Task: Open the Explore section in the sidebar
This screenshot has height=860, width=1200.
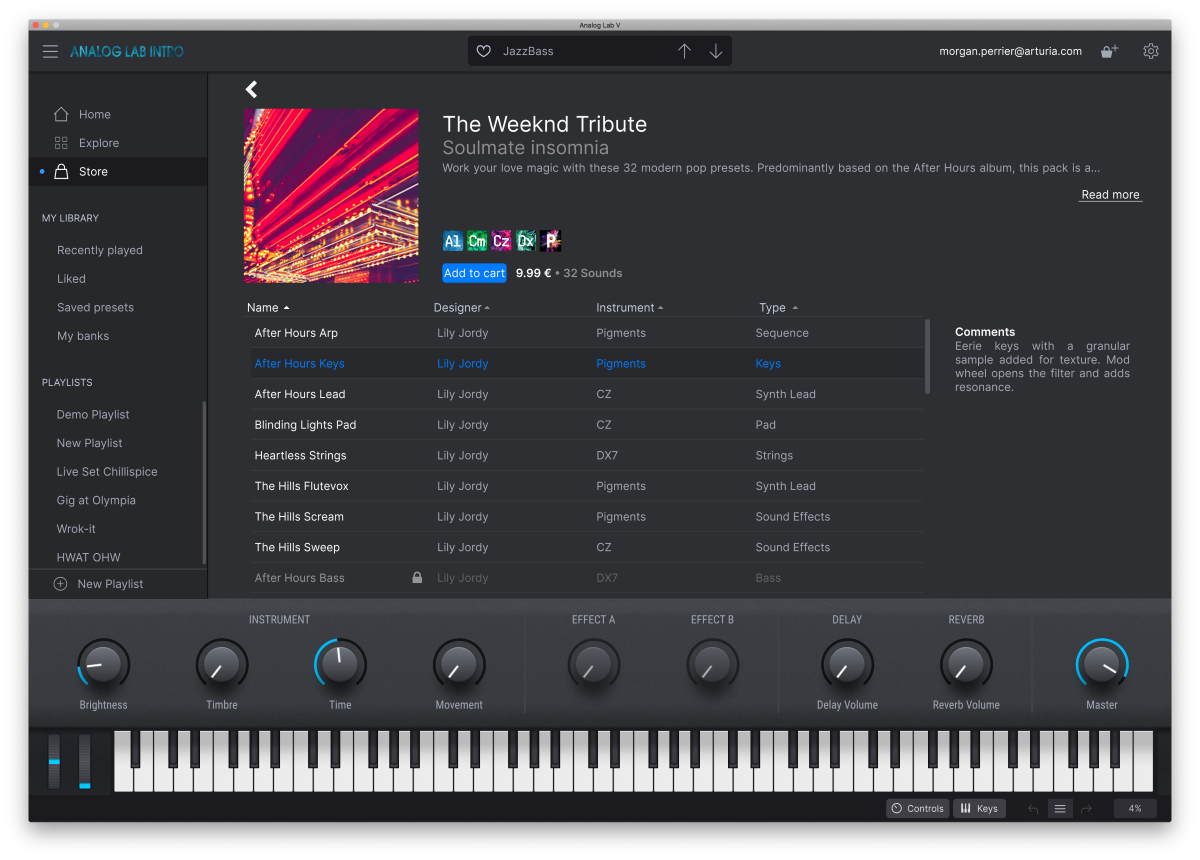Action: point(98,143)
